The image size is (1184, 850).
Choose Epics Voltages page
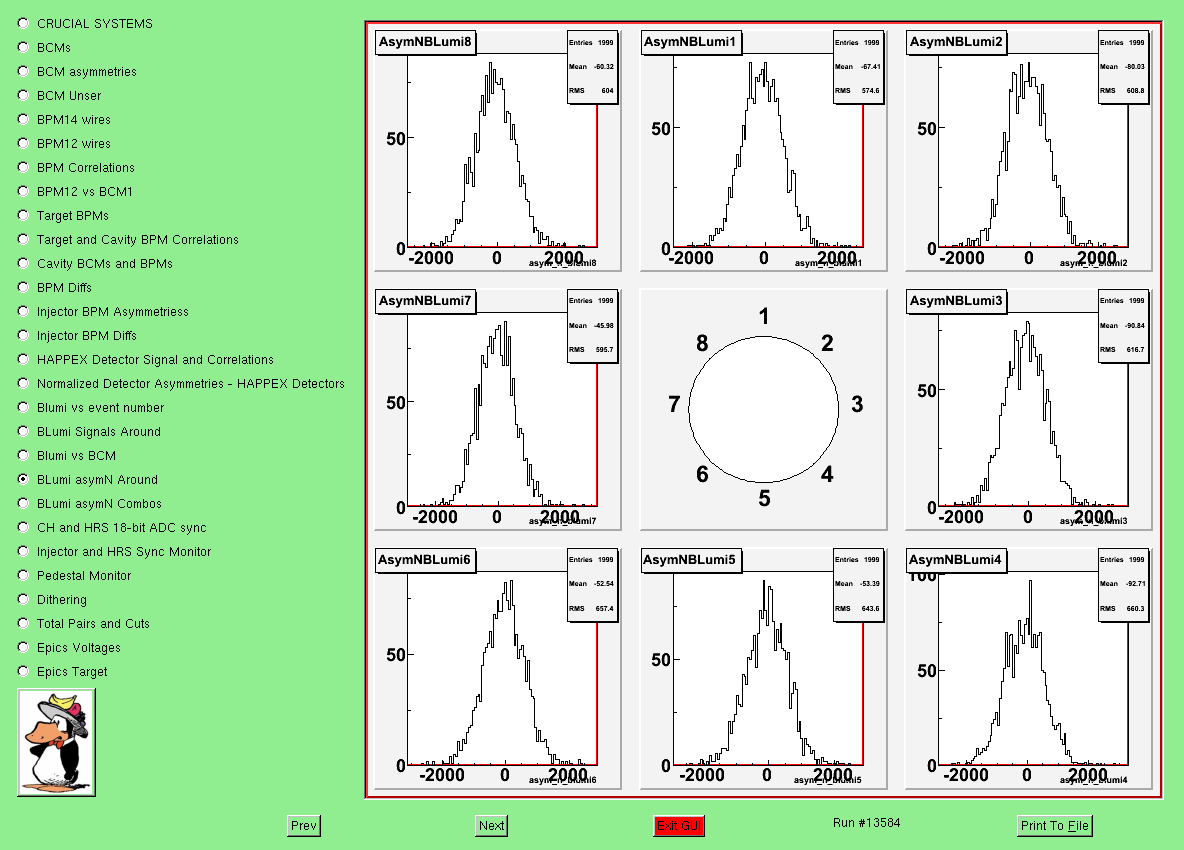point(23,648)
